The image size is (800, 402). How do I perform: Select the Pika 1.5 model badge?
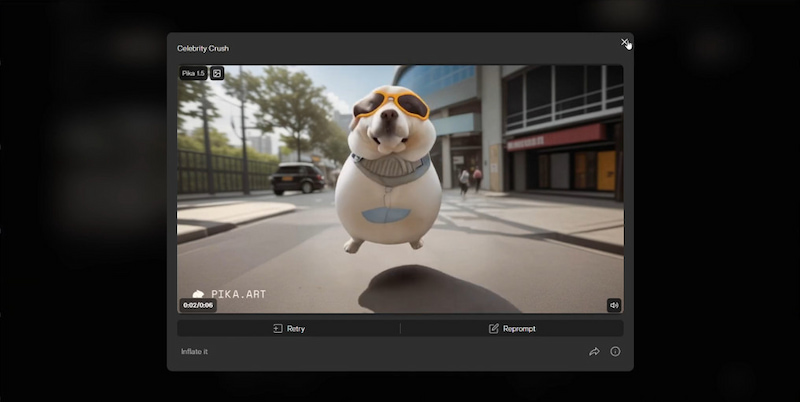click(x=193, y=73)
